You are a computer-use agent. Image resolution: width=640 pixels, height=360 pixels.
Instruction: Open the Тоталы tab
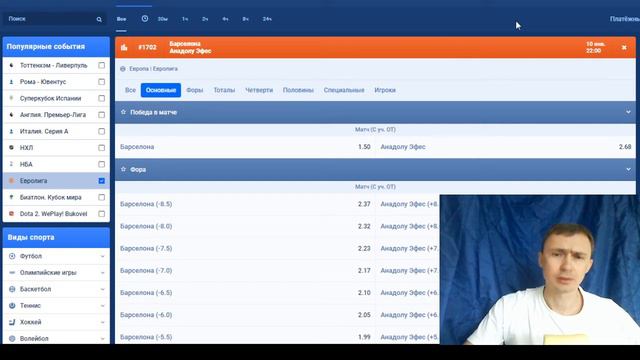pyautogui.click(x=224, y=90)
